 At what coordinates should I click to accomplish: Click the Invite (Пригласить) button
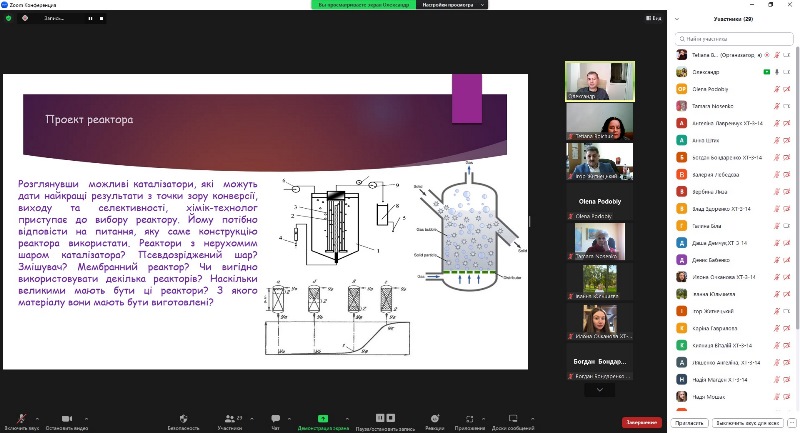click(690, 423)
